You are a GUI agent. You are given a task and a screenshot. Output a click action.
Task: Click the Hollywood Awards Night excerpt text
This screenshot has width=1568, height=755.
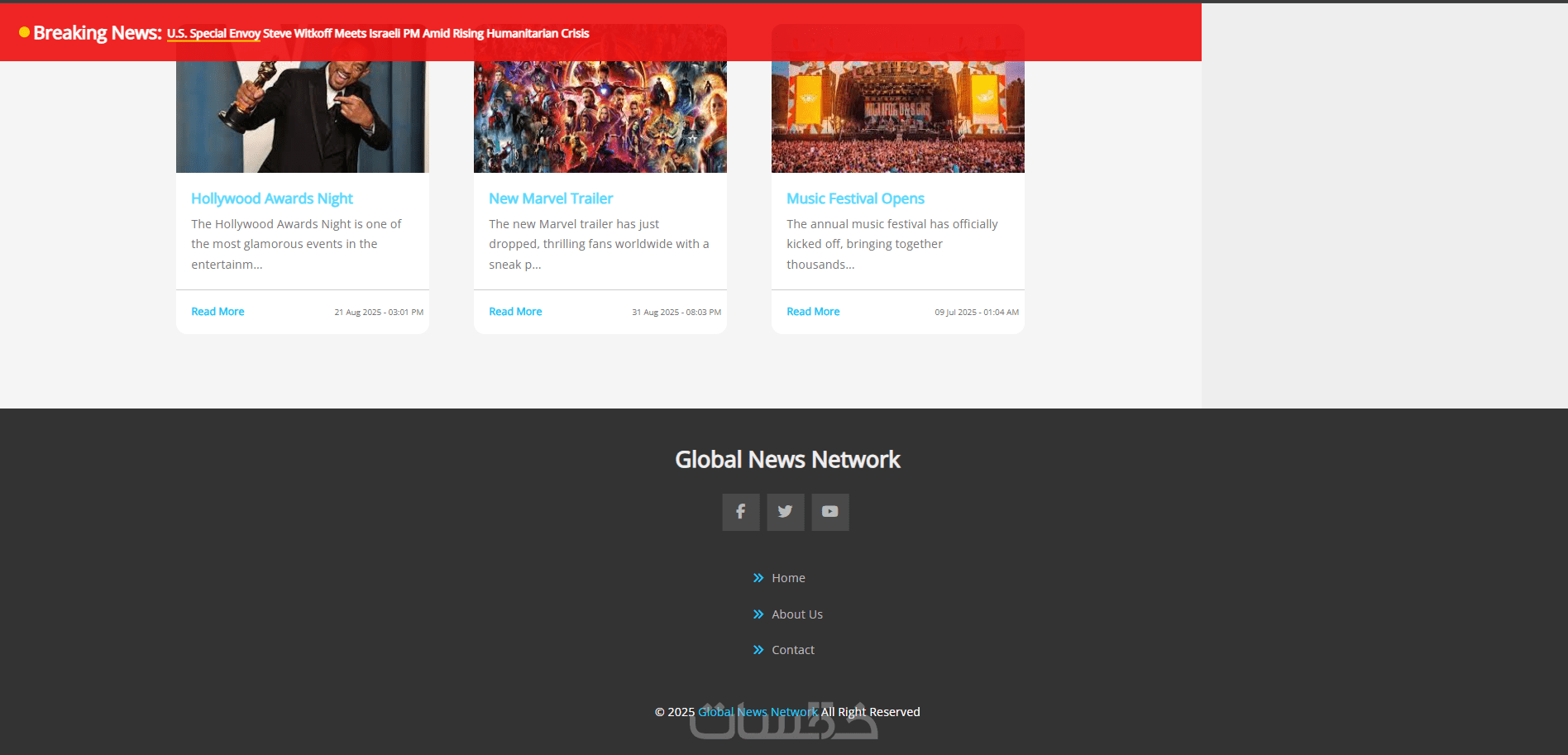(296, 244)
